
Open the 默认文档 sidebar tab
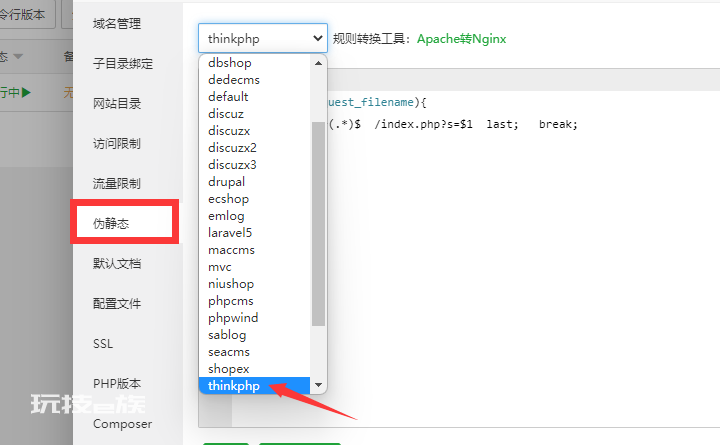[x=117, y=263]
